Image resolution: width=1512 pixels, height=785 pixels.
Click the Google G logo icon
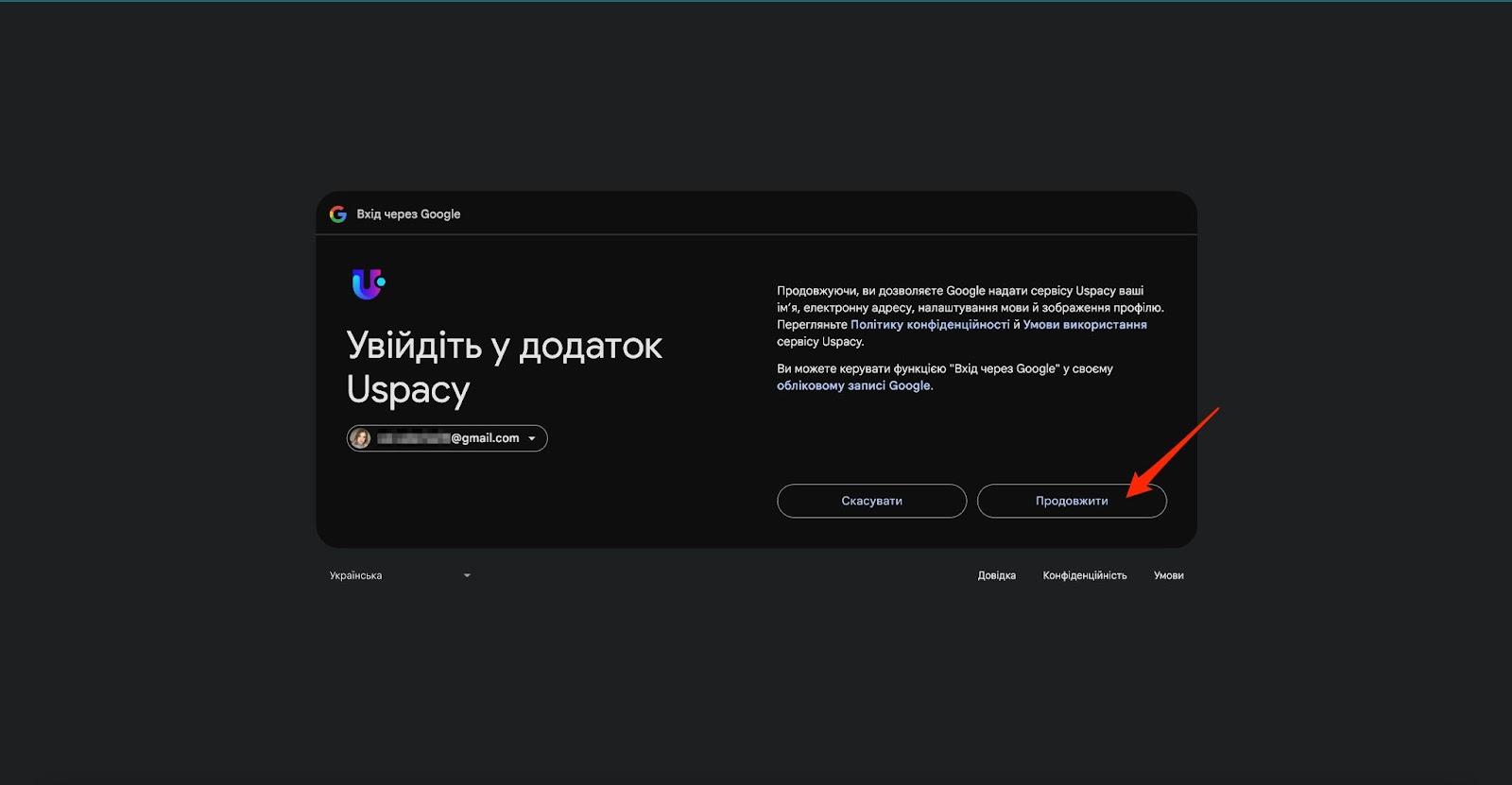click(x=337, y=214)
